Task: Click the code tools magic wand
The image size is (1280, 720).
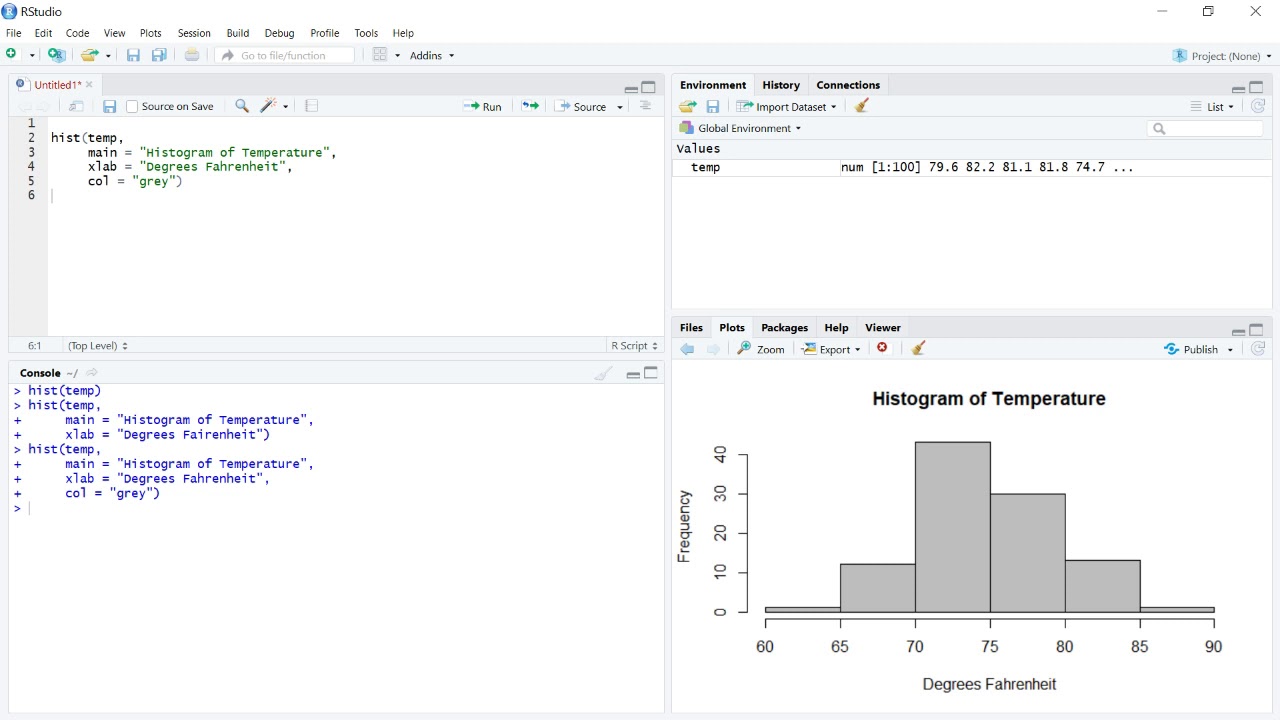Action: [269, 106]
